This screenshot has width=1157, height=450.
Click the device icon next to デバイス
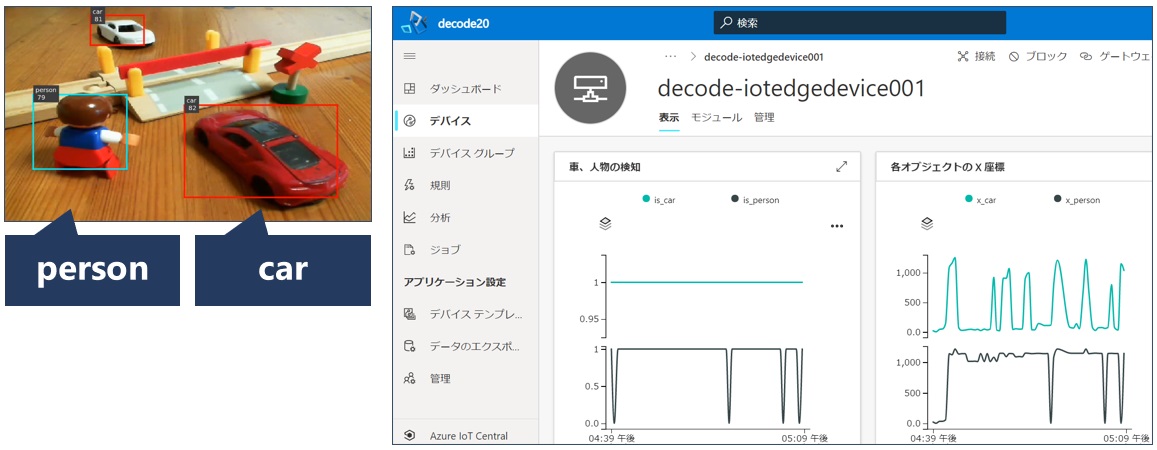pos(410,121)
